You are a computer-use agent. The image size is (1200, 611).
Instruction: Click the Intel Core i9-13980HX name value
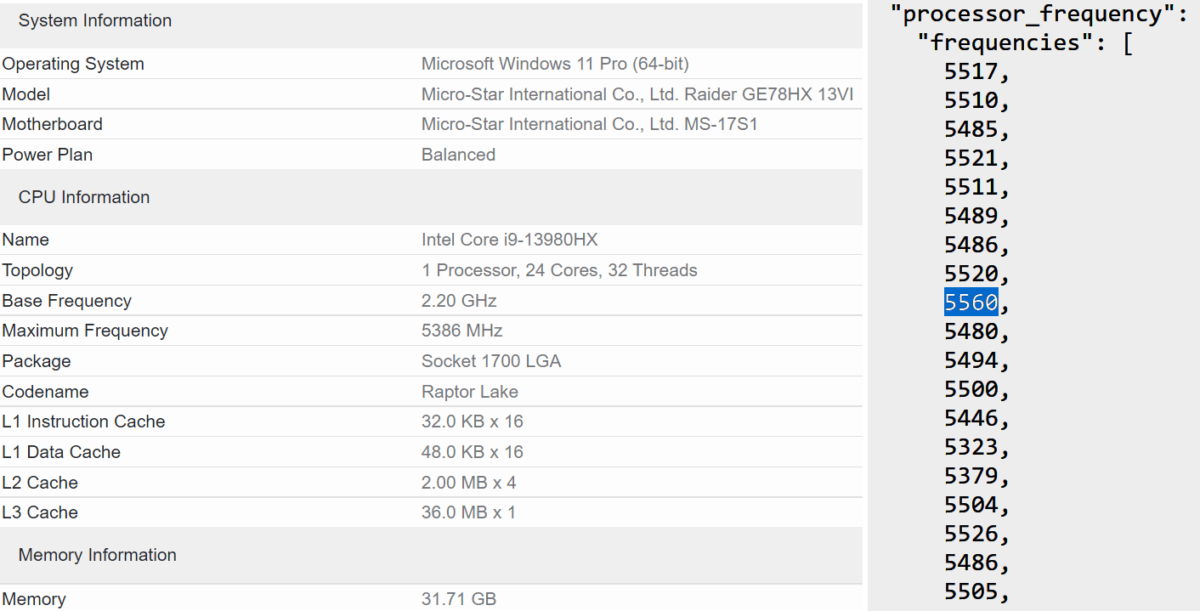509,240
